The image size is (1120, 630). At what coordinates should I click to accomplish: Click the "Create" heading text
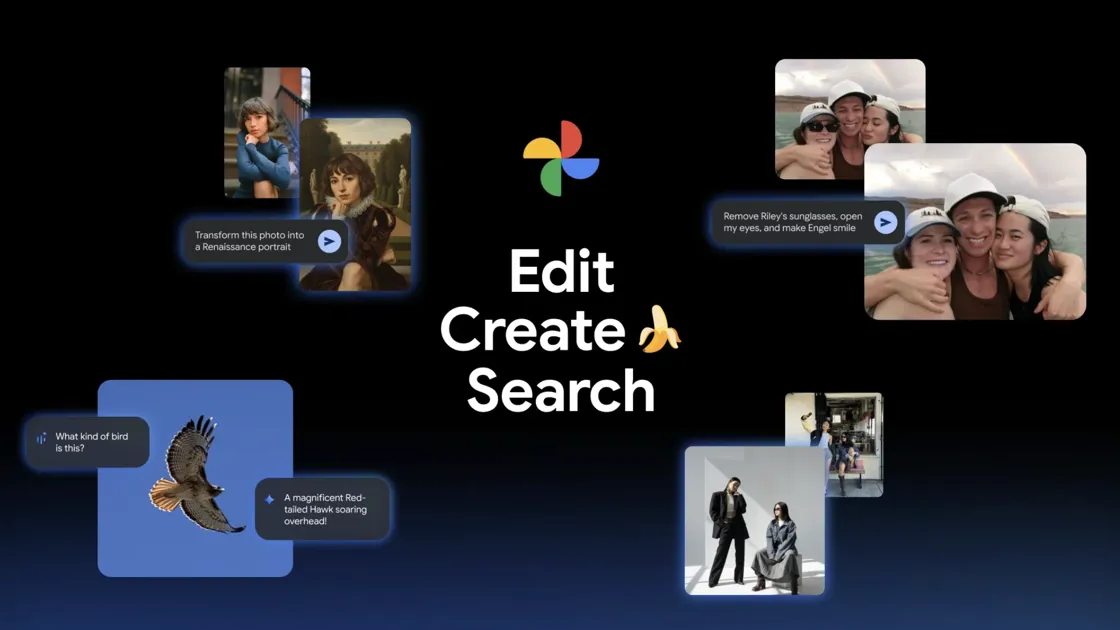tap(533, 330)
